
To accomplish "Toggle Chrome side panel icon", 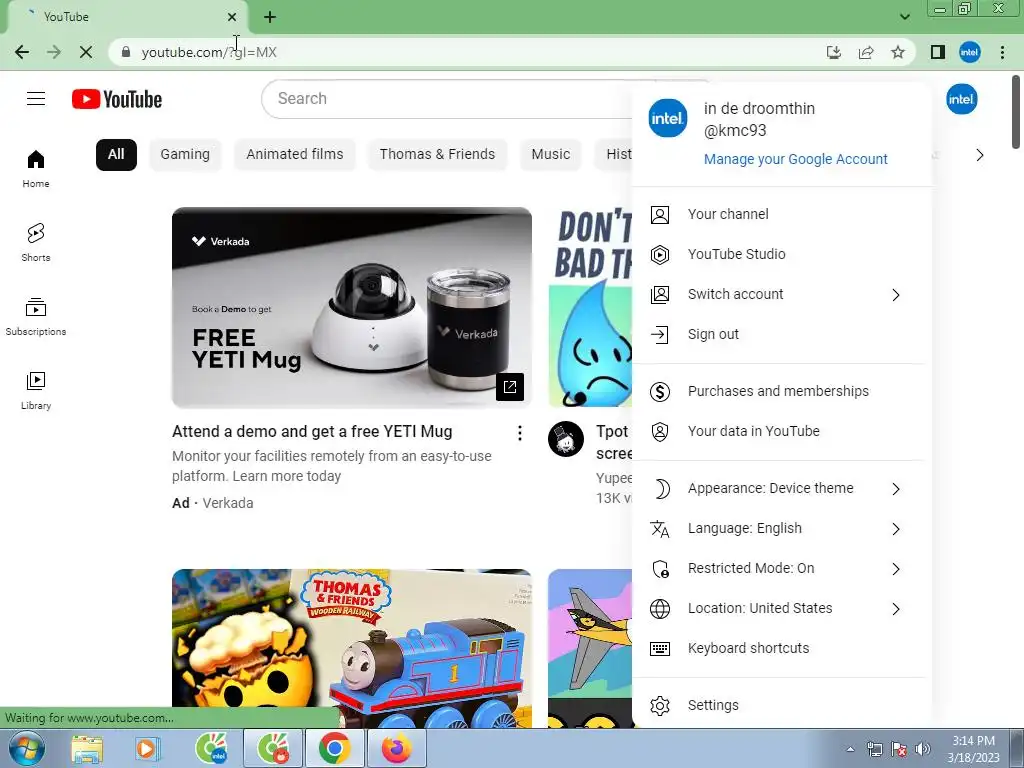I will (938, 52).
